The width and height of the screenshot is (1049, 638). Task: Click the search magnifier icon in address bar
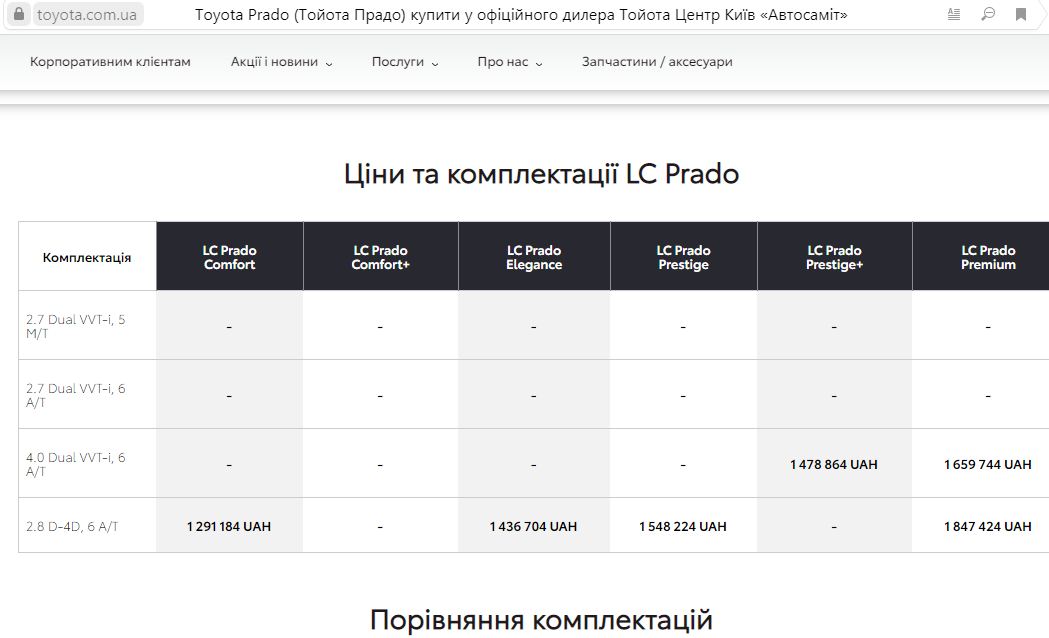pos(987,15)
